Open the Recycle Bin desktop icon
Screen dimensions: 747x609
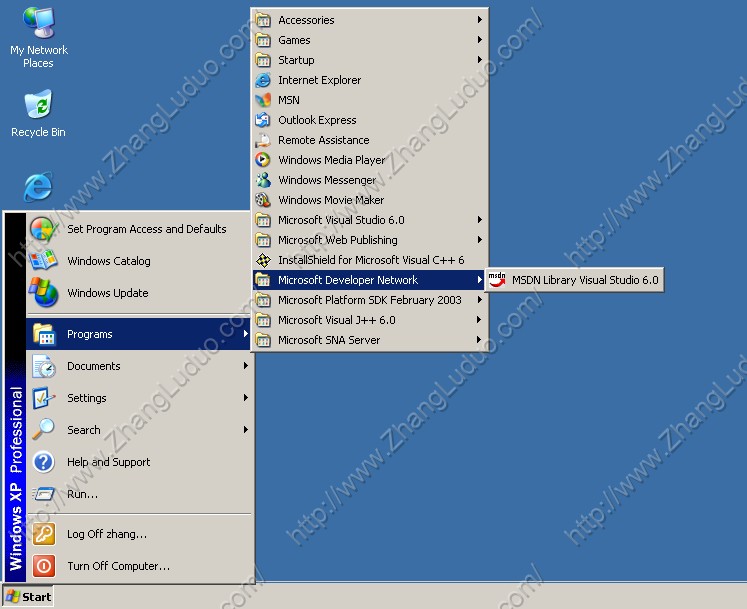[38, 113]
